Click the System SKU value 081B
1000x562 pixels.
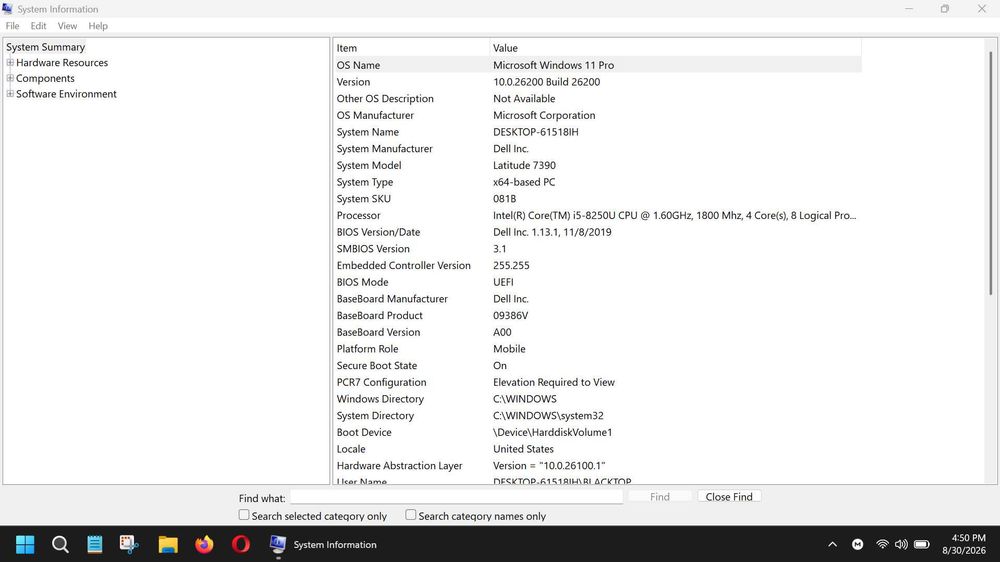tap(504, 198)
